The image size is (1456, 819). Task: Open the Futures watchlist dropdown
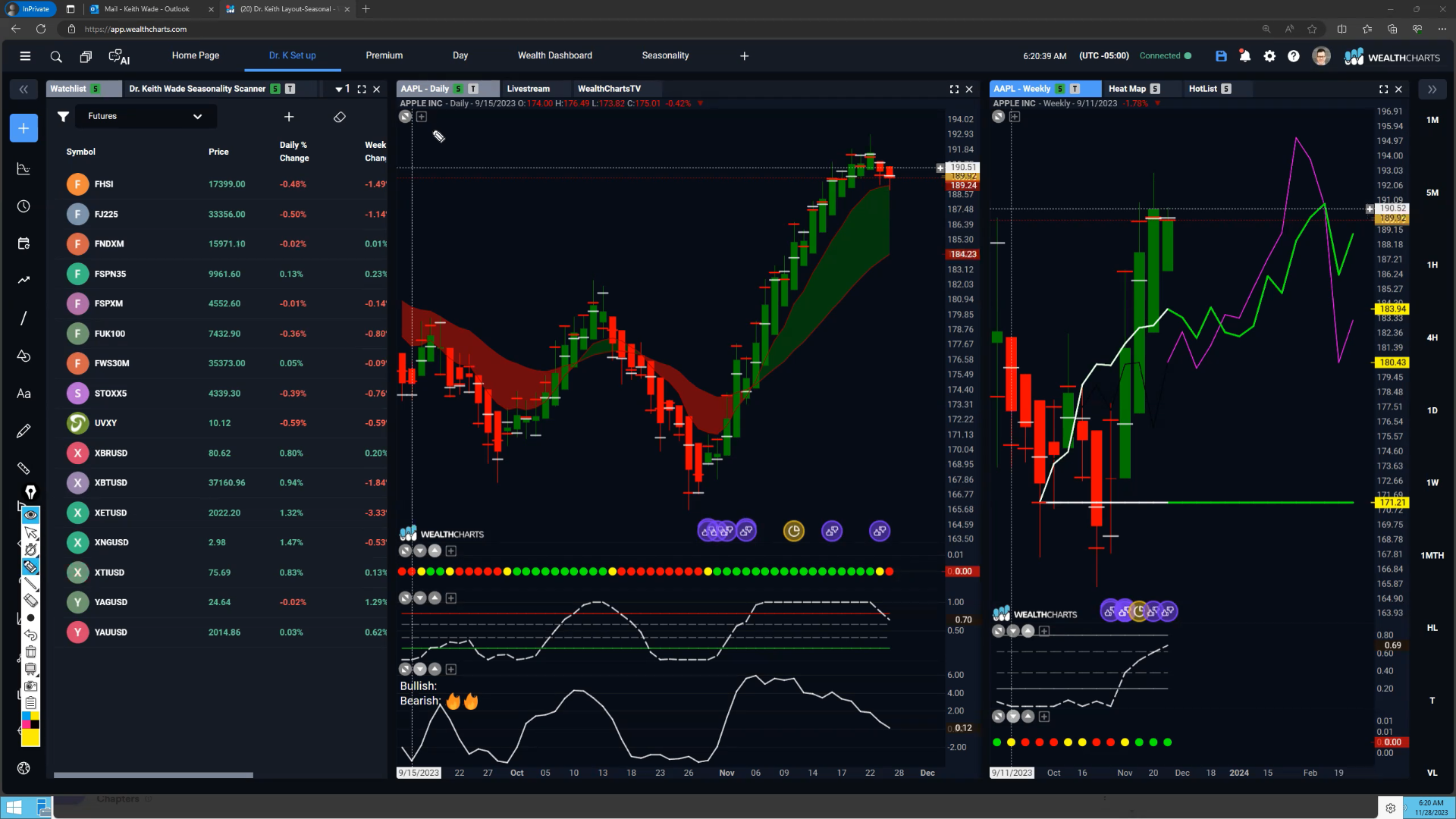[x=144, y=116]
